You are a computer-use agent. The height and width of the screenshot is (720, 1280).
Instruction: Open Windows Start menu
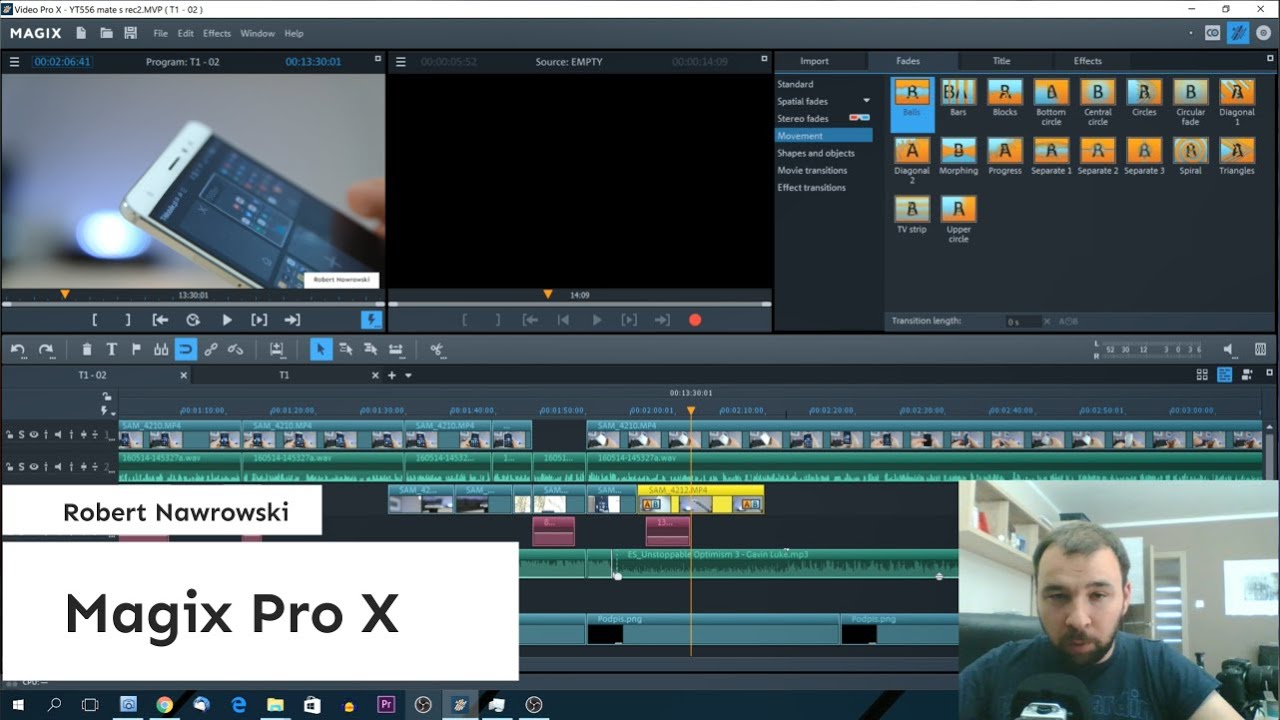coord(18,705)
